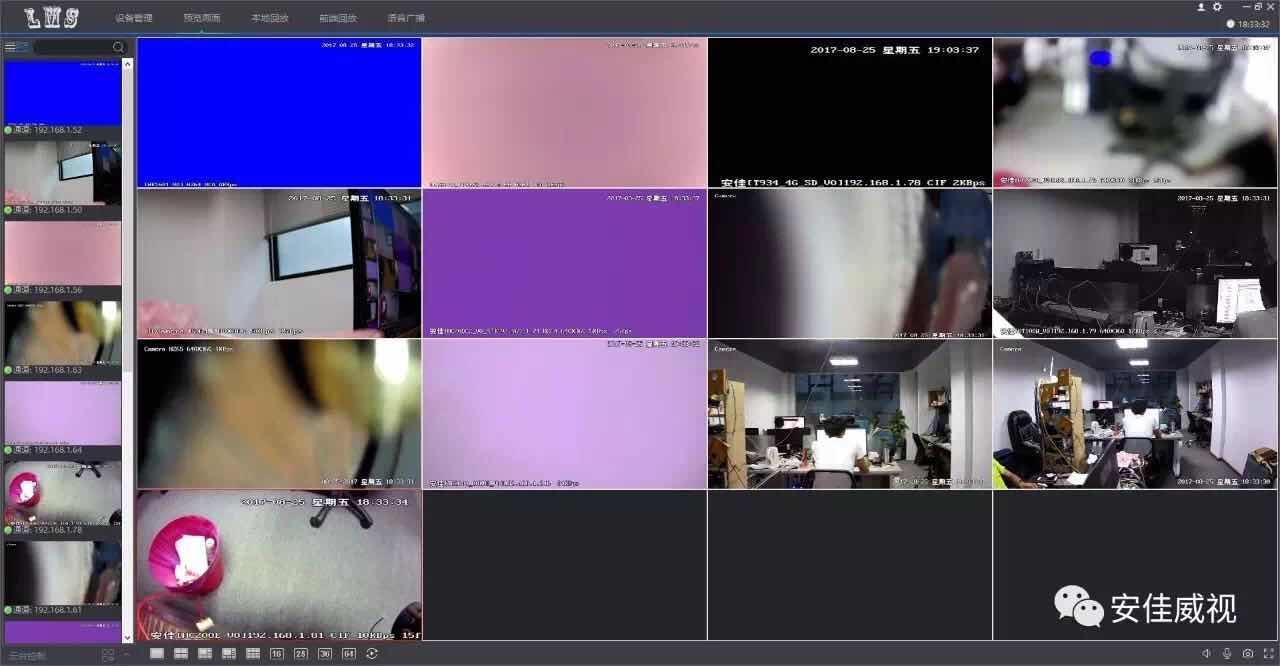Open the 设备管理 tab
This screenshot has height=666, width=1280.
click(x=133, y=18)
